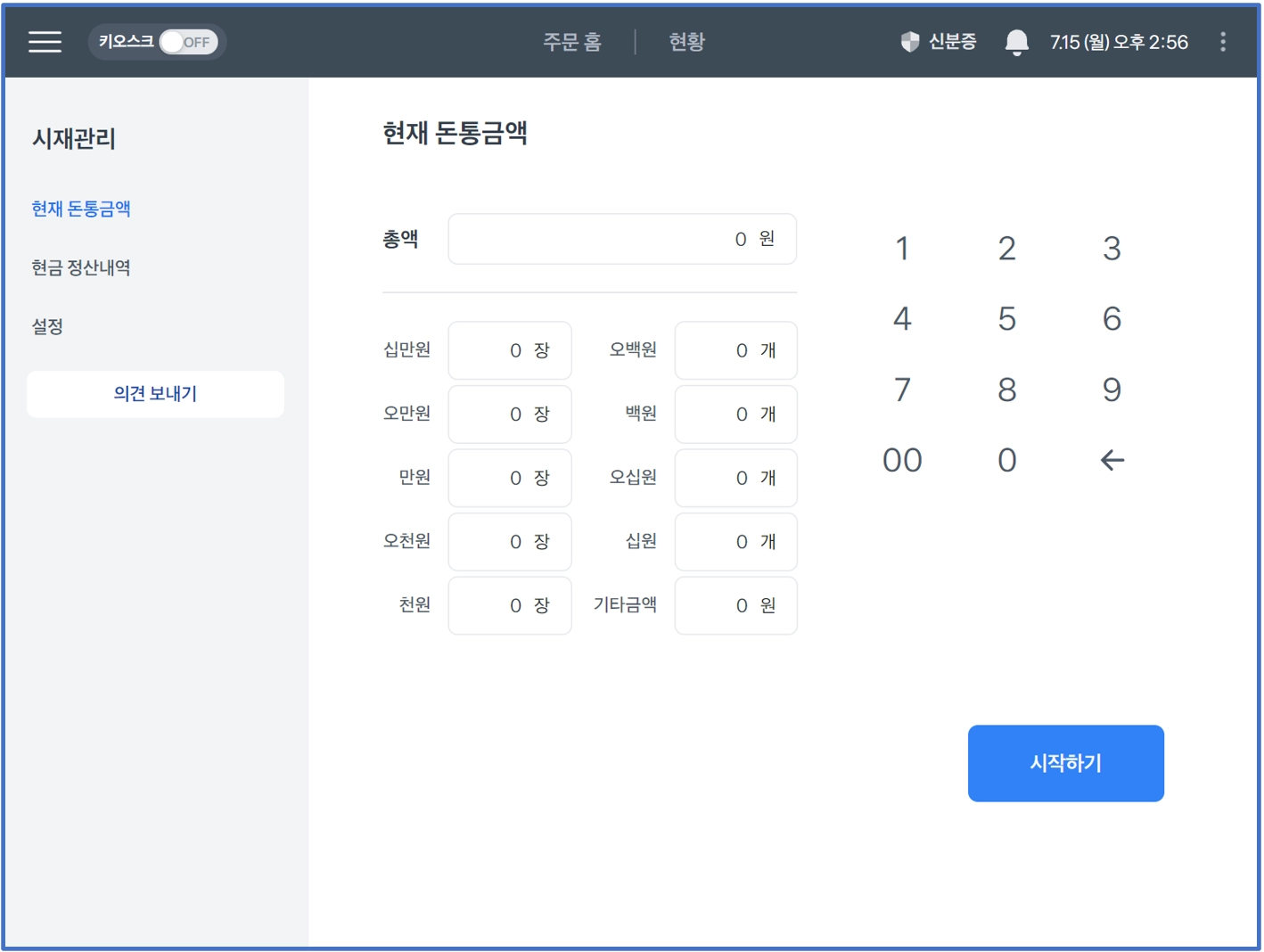Image resolution: width=1264 pixels, height=952 pixels.
Task: Switch to 주문 홈 tab
Action: (x=572, y=42)
